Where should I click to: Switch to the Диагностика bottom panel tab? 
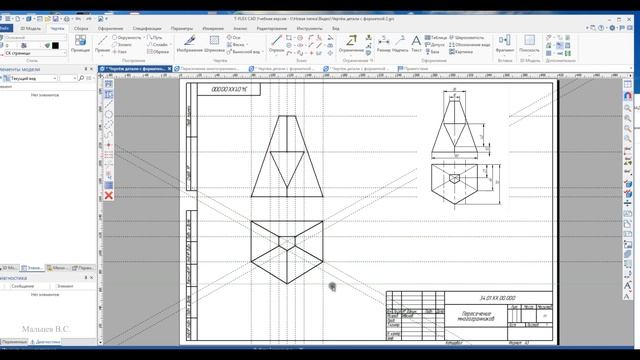(x=46, y=342)
